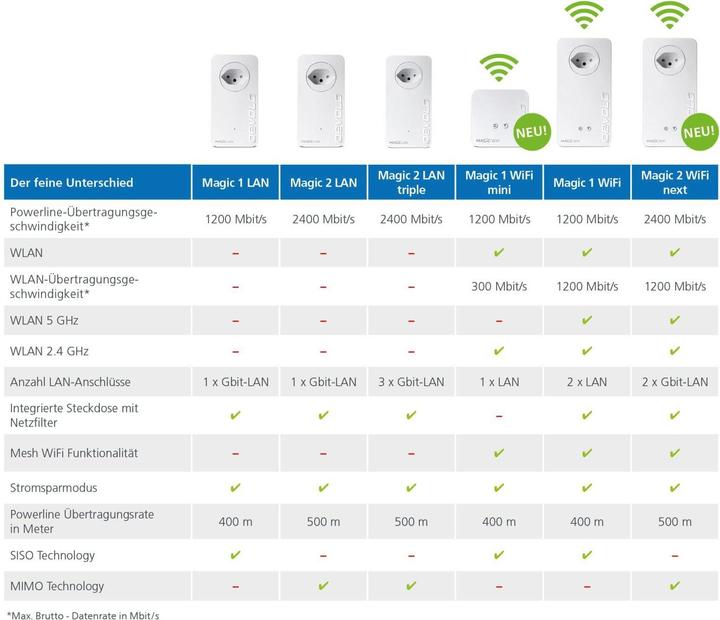Click the Steckdose dash for Magic 1 WiFi mini
This screenshot has width=720, height=620.
pos(499,417)
